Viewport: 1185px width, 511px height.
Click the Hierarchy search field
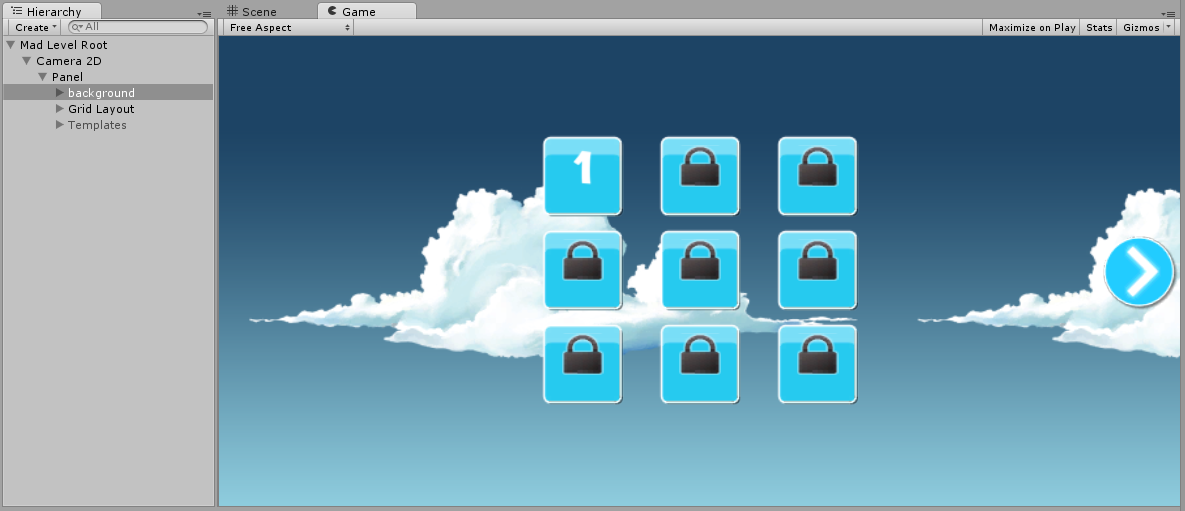(140, 27)
